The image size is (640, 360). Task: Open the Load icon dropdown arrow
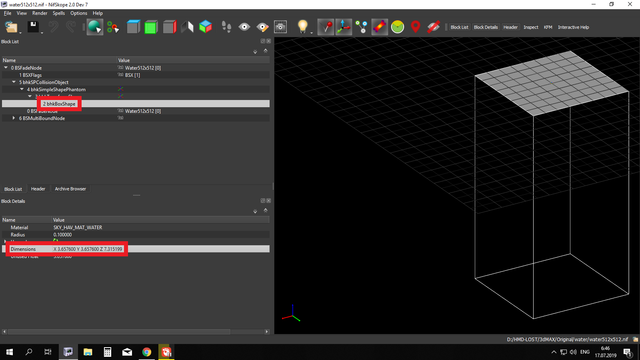(20, 33)
